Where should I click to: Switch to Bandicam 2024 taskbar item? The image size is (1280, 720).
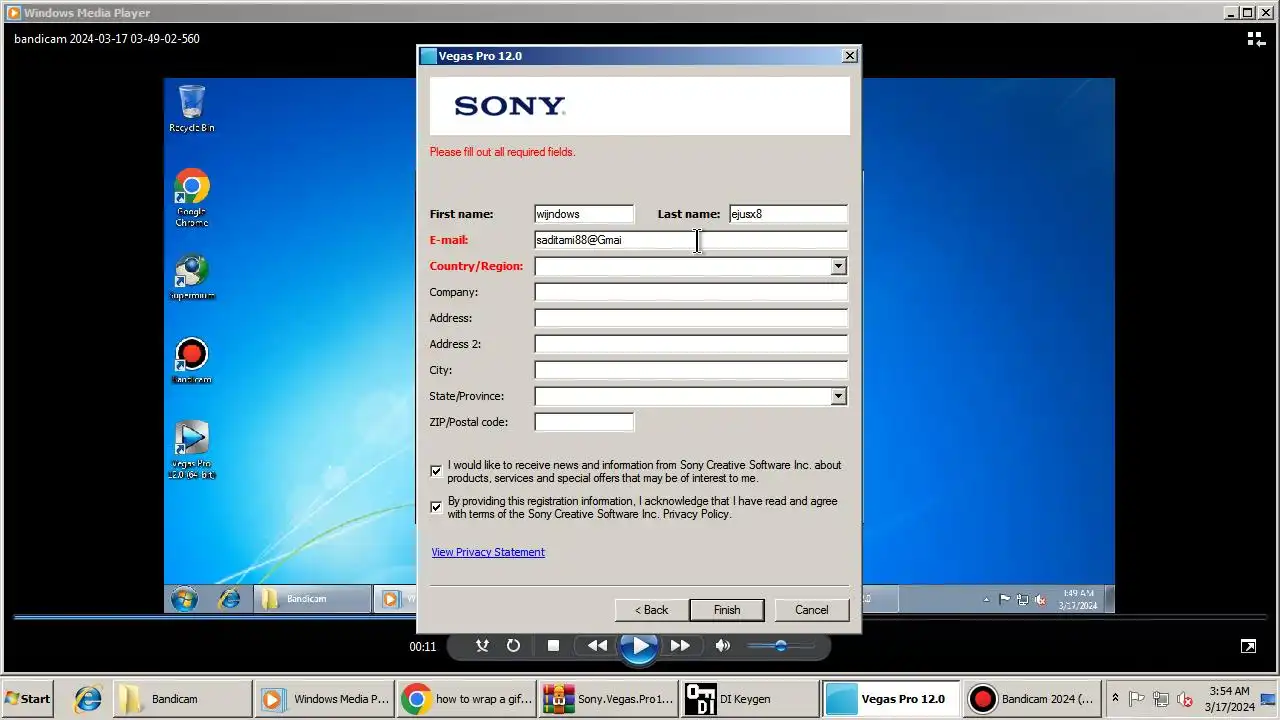tap(1035, 699)
